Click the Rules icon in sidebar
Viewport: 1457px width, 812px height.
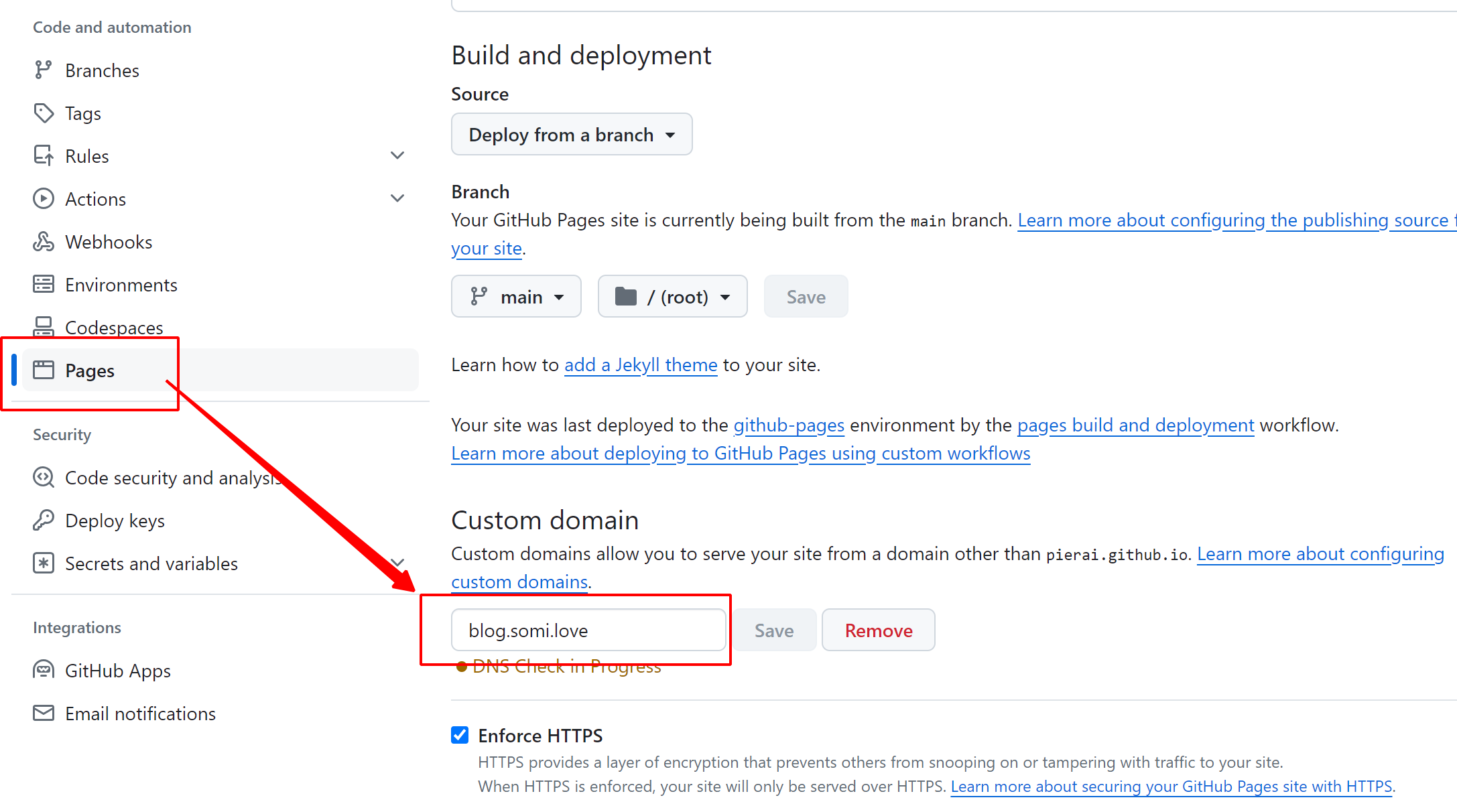(x=44, y=155)
